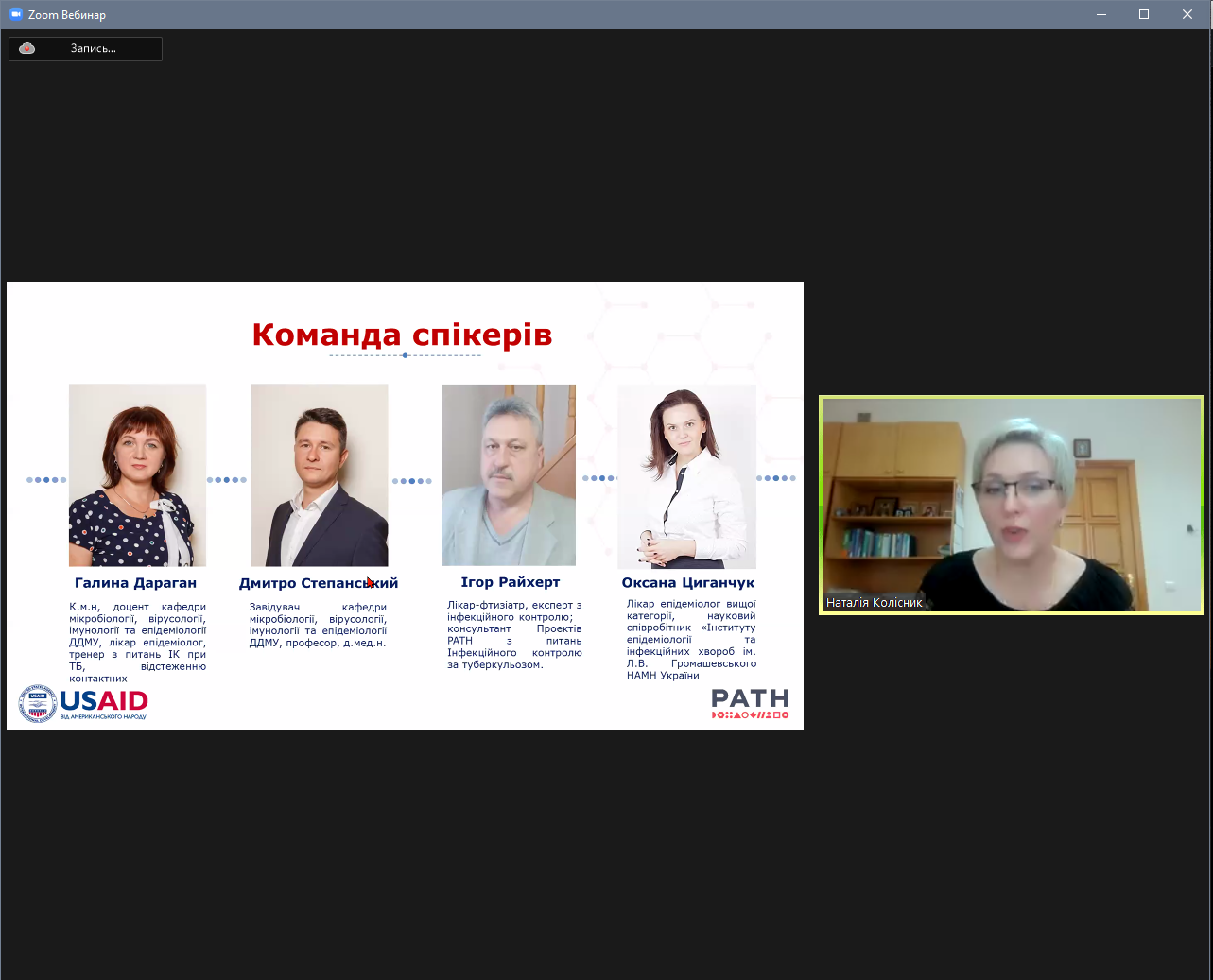
Task: Click the cloud recording icon
Action: tap(27, 48)
